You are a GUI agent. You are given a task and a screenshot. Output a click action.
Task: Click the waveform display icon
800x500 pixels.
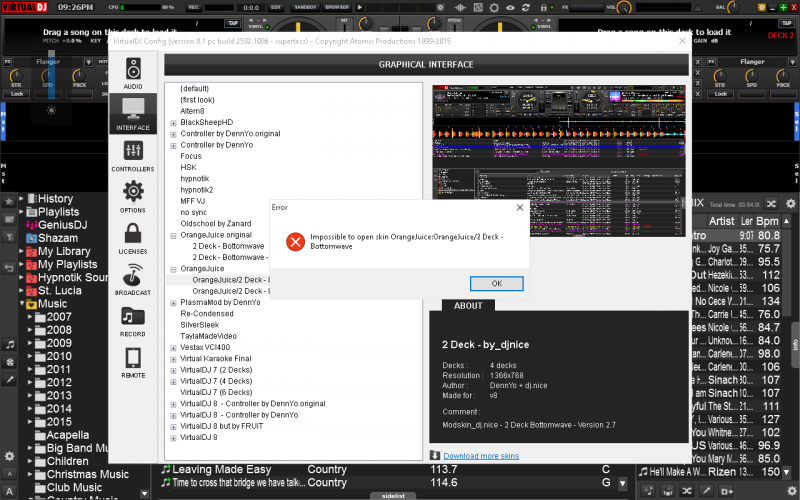[x=460, y=8]
